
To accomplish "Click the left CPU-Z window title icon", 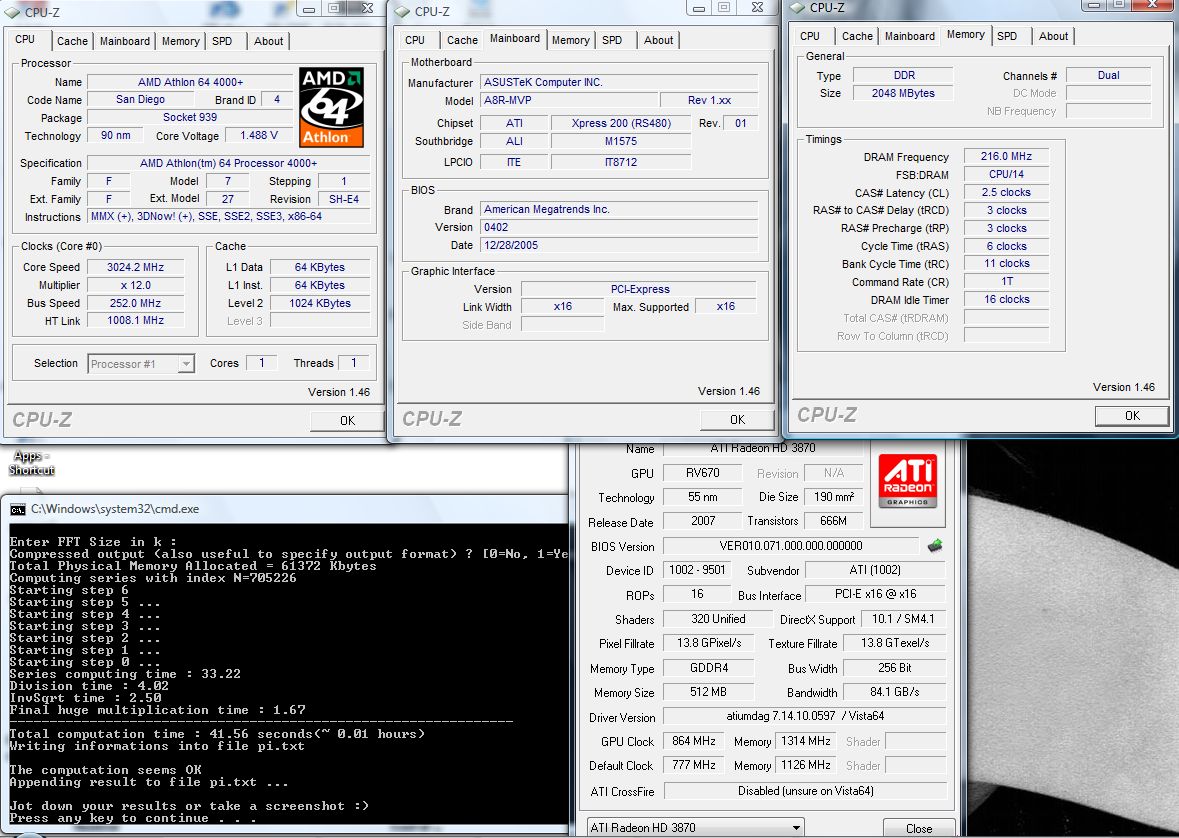I will 13,12.
